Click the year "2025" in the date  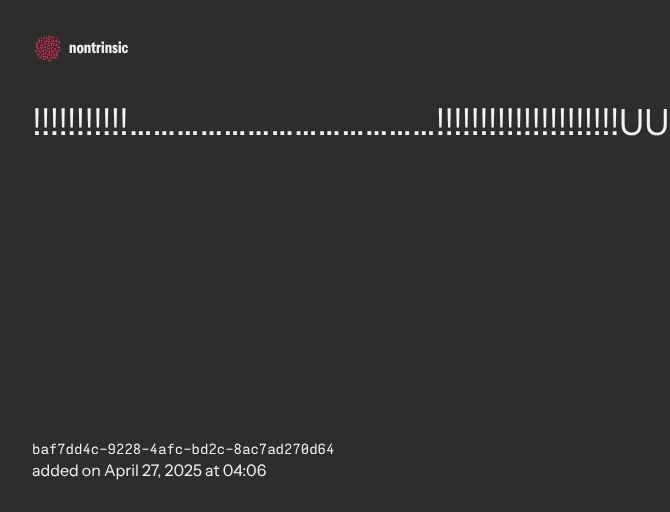tap(185, 471)
